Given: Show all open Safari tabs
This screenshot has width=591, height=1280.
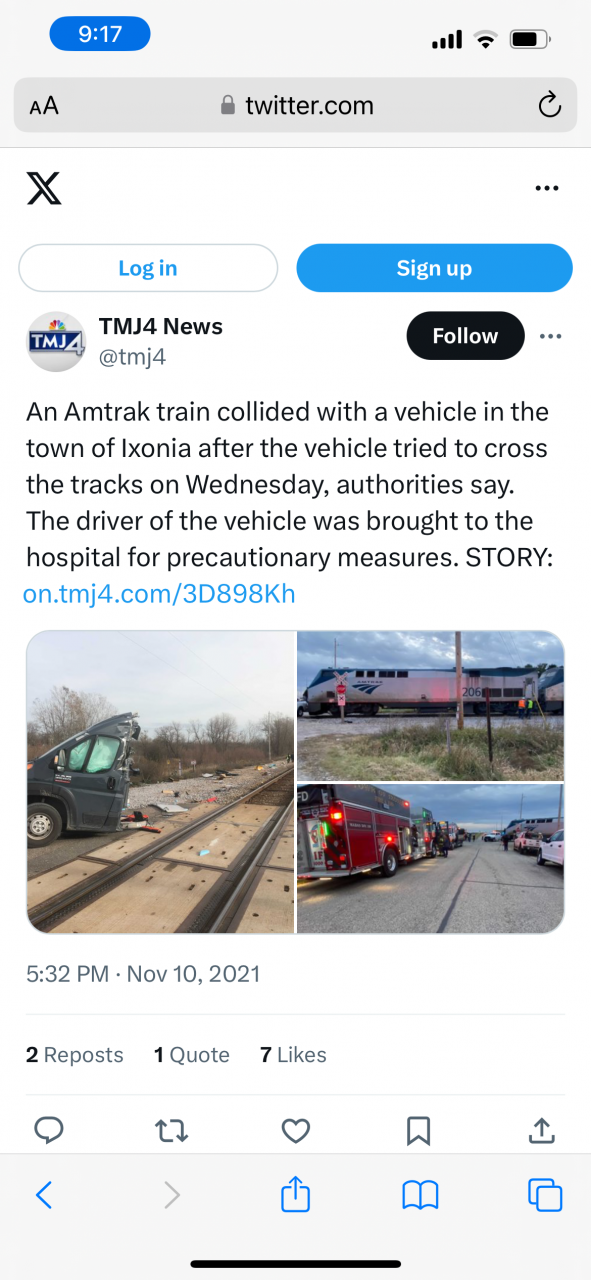Looking at the screenshot, I should tap(545, 1194).
